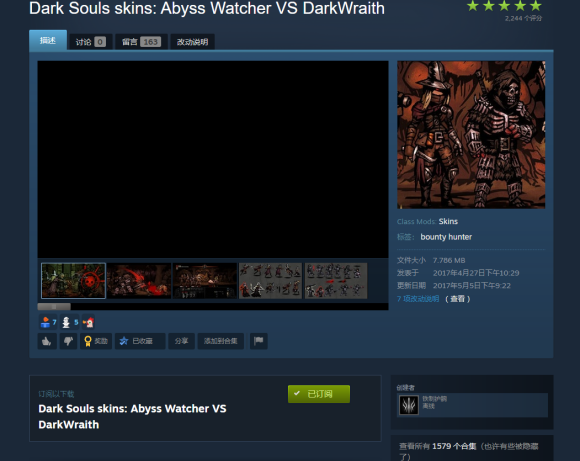This screenshot has width=580, height=461.
Task: Toggle the green subscribed (已订阅) button
Action: 319,394
